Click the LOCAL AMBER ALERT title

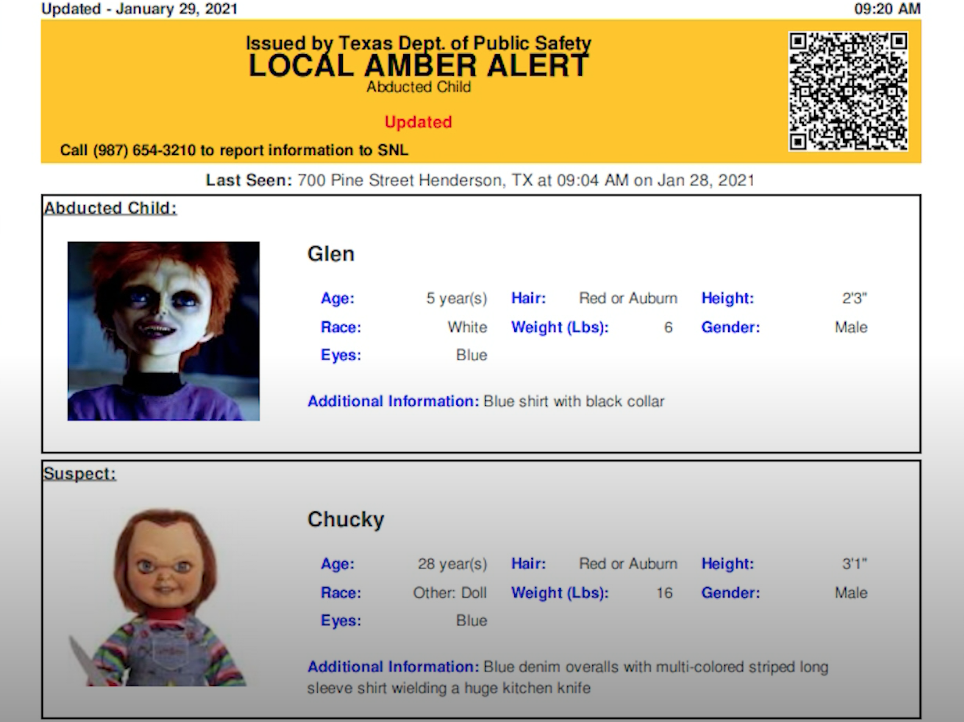[418, 66]
